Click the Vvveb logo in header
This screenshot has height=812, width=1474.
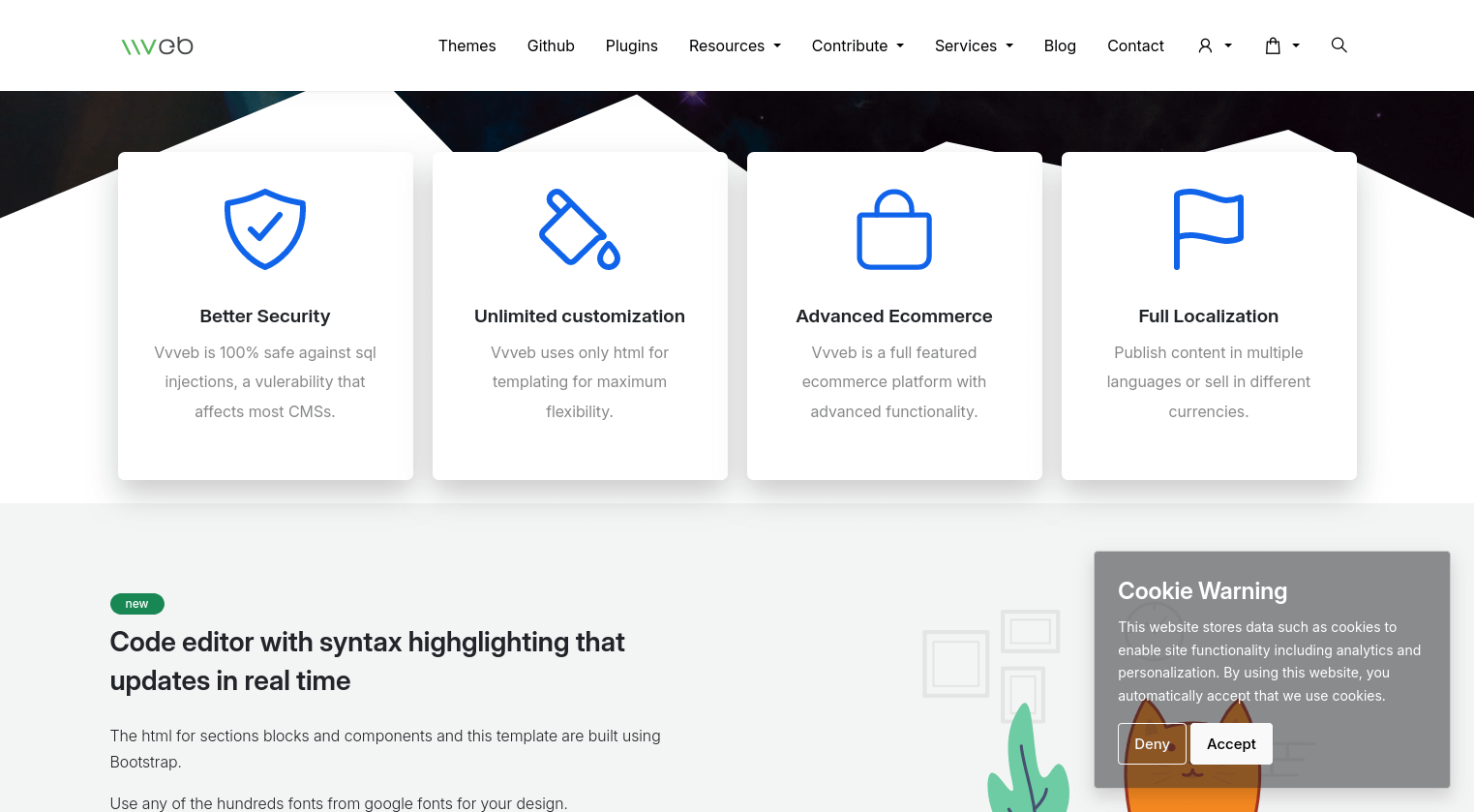tap(157, 45)
